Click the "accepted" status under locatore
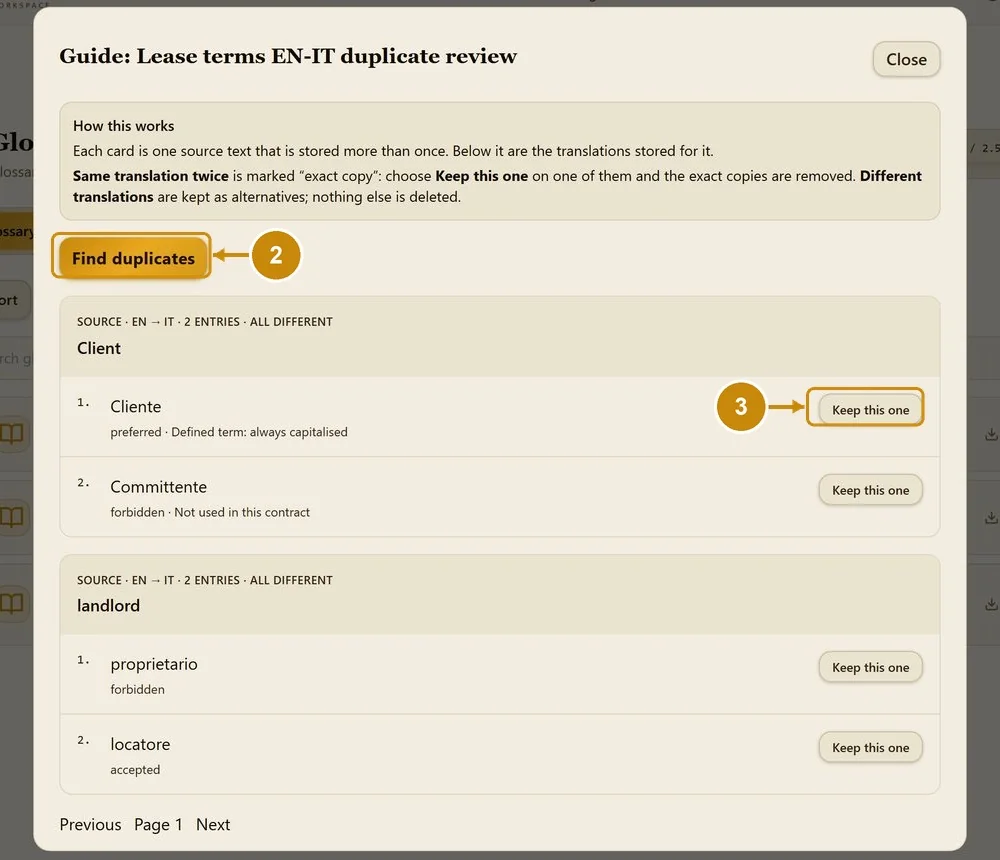Image resolution: width=1000 pixels, height=860 pixels. (x=135, y=769)
